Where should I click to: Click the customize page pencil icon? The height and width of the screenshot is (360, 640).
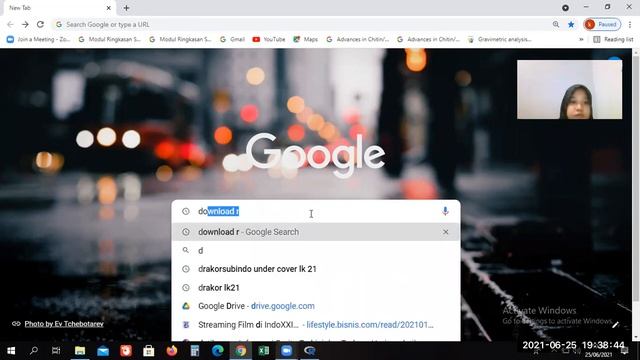coord(615,325)
